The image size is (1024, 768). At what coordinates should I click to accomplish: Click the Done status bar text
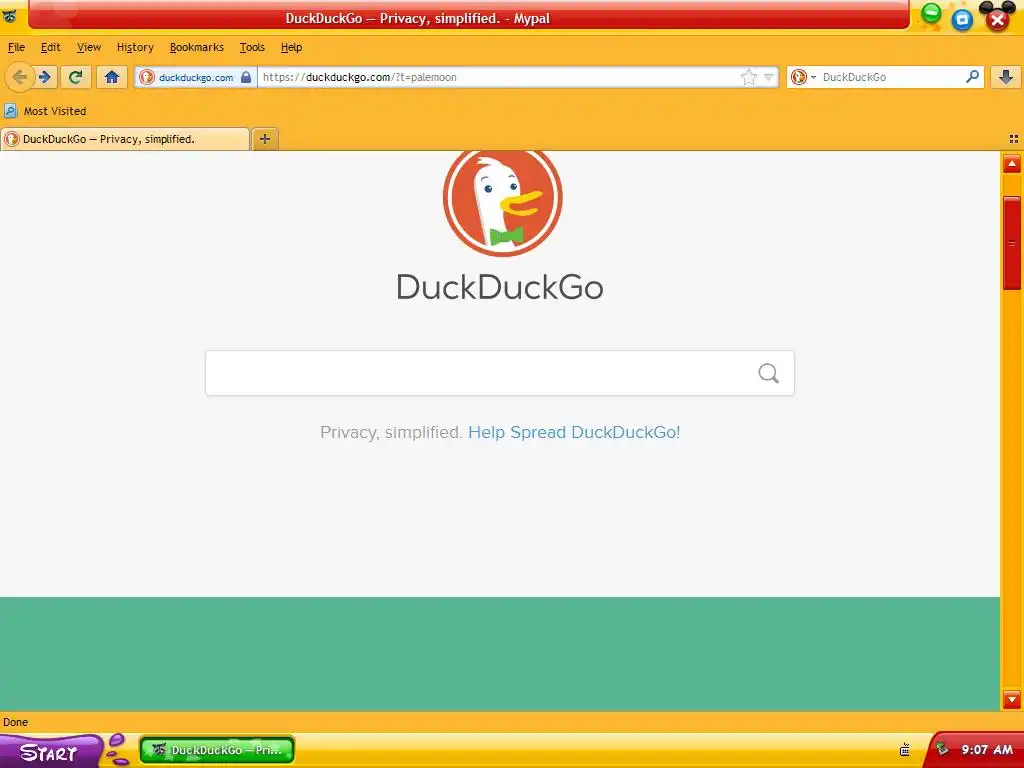coord(16,722)
